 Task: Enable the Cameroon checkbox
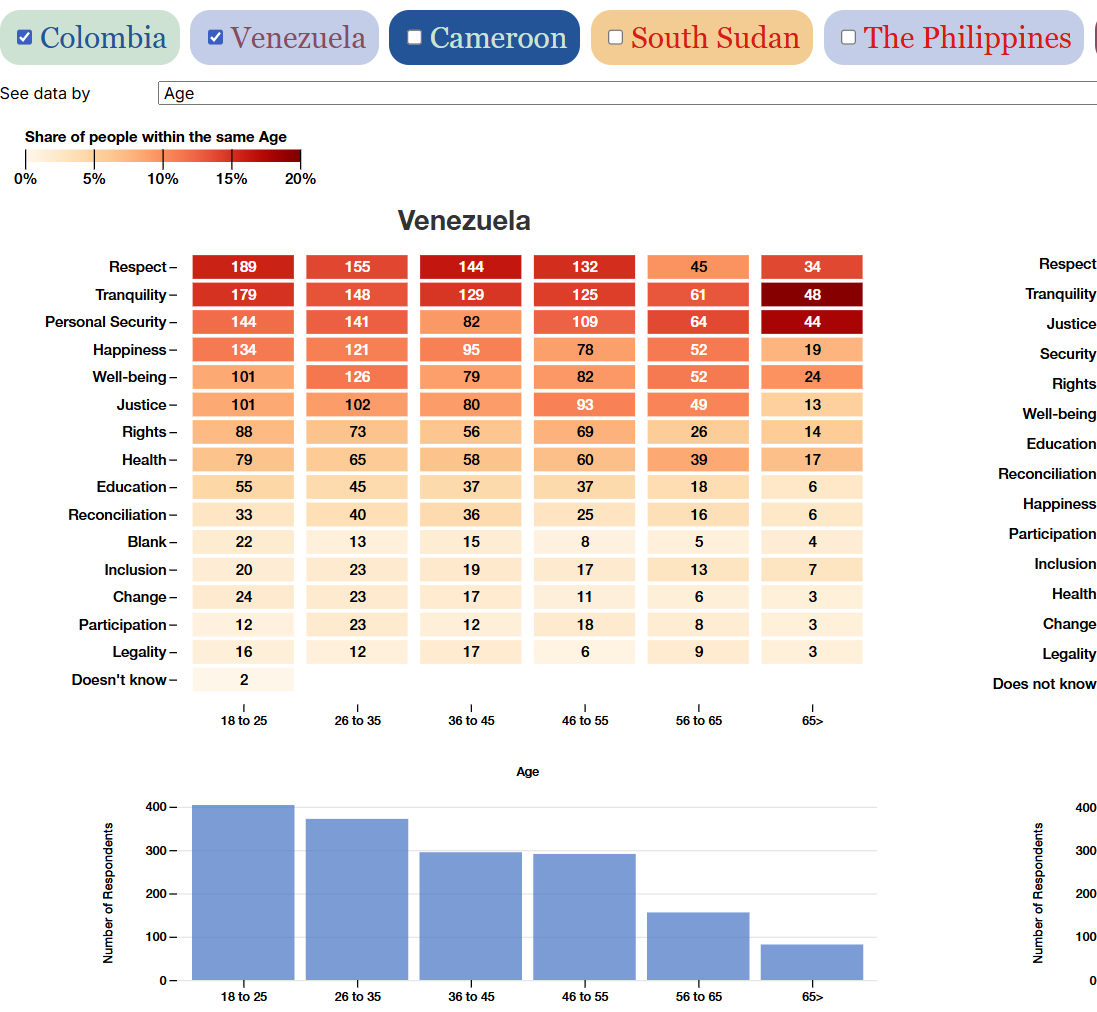pos(413,35)
